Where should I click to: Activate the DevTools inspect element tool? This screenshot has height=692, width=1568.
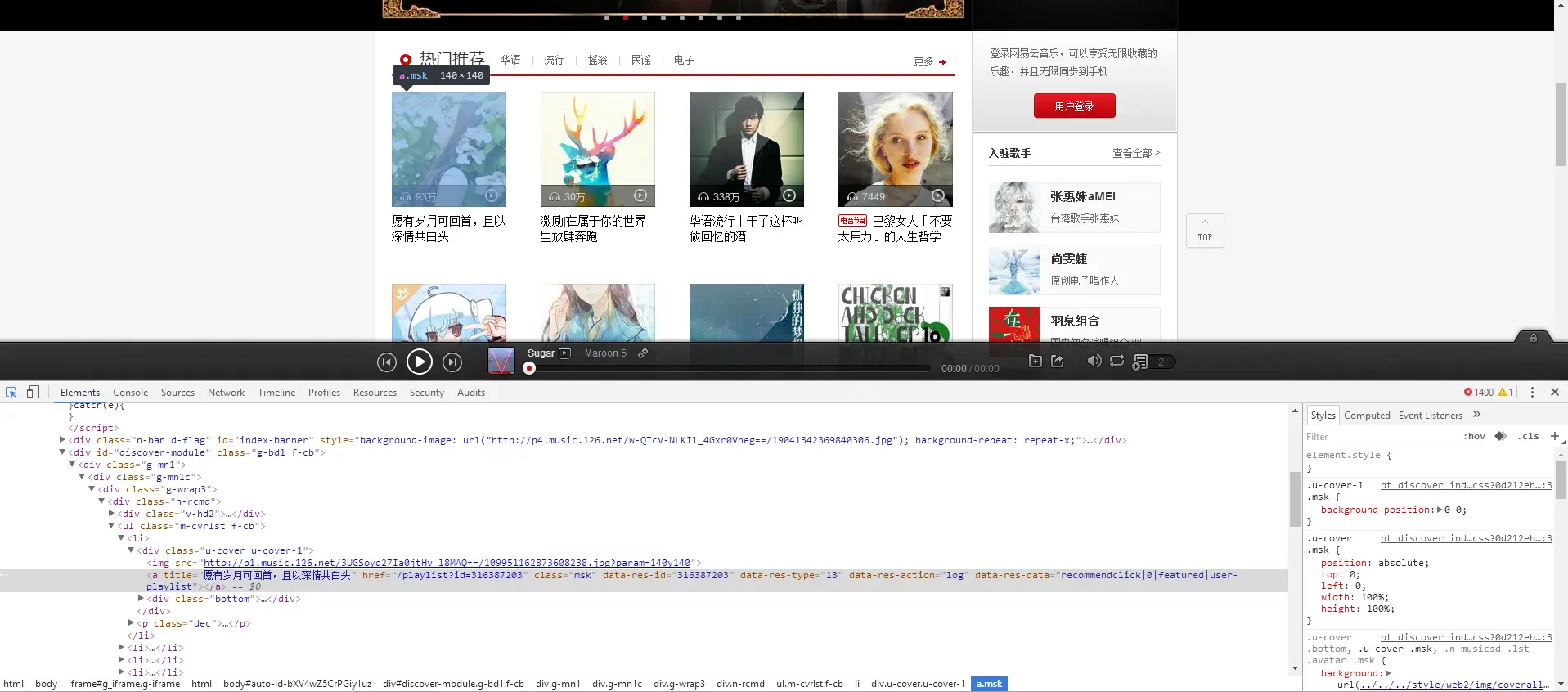click(x=11, y=393)
